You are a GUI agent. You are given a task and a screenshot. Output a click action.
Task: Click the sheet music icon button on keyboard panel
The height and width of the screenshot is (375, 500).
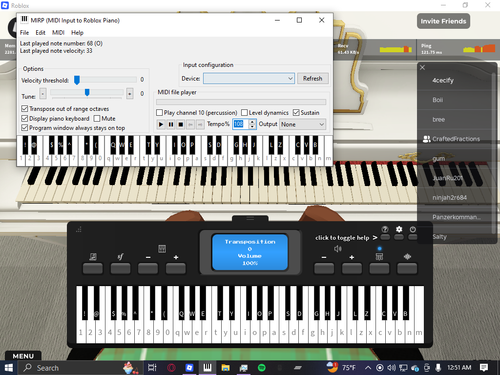pos(93,268)
